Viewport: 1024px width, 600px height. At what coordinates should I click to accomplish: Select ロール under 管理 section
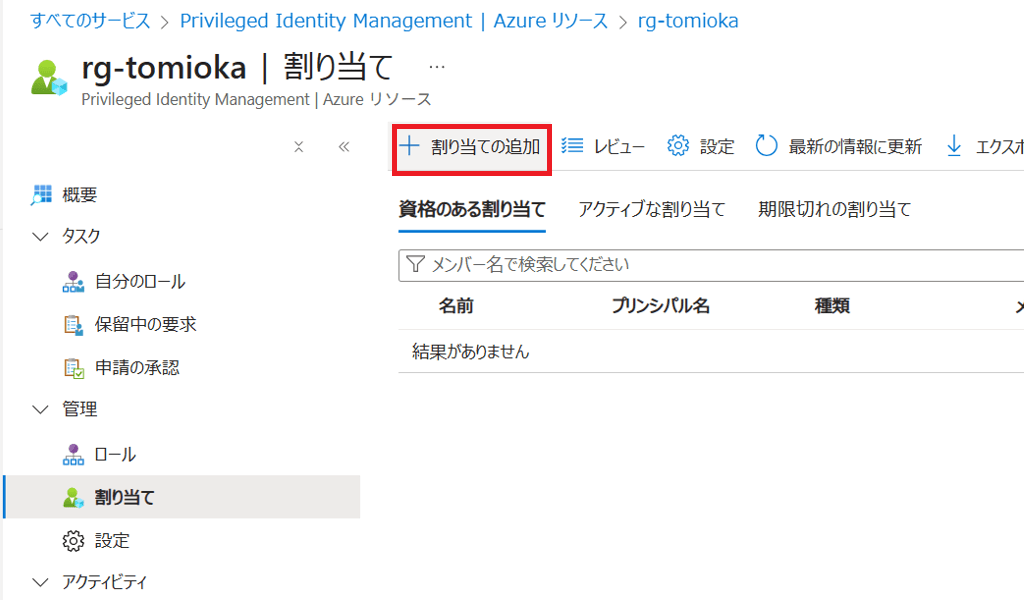click(115, 455)
